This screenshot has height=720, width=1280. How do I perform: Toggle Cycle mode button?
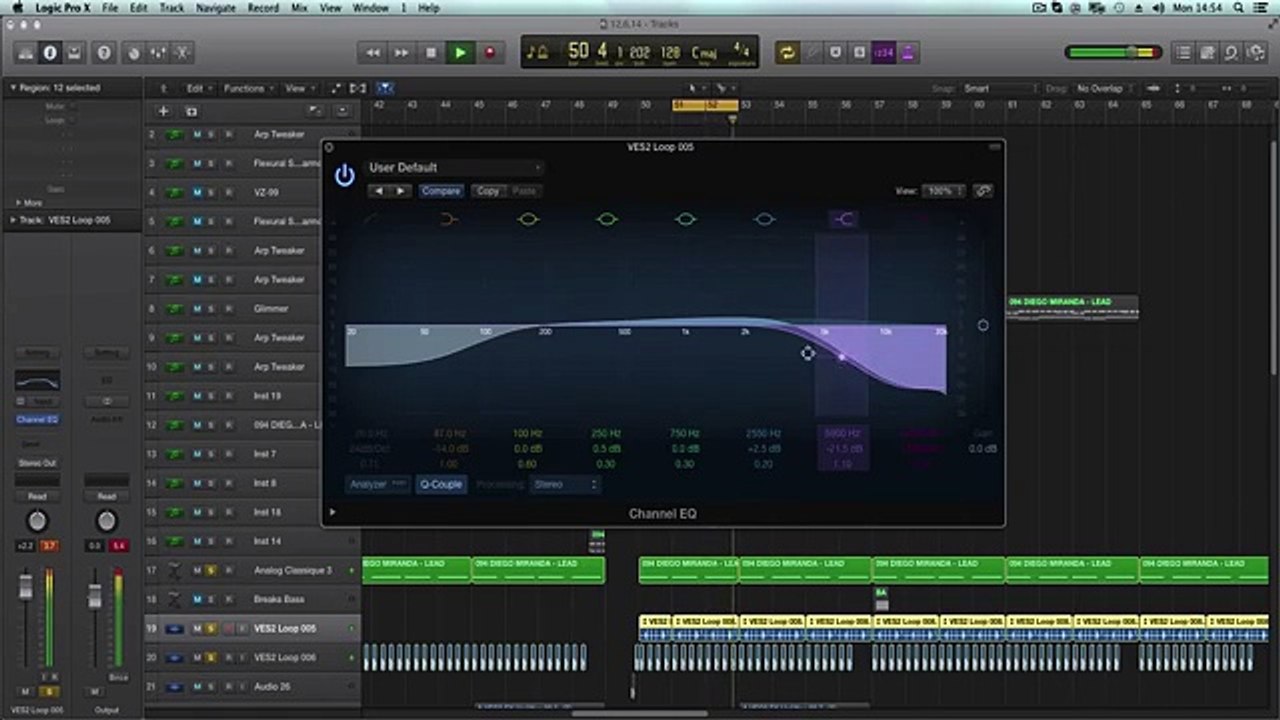click(x=787, y=52)
